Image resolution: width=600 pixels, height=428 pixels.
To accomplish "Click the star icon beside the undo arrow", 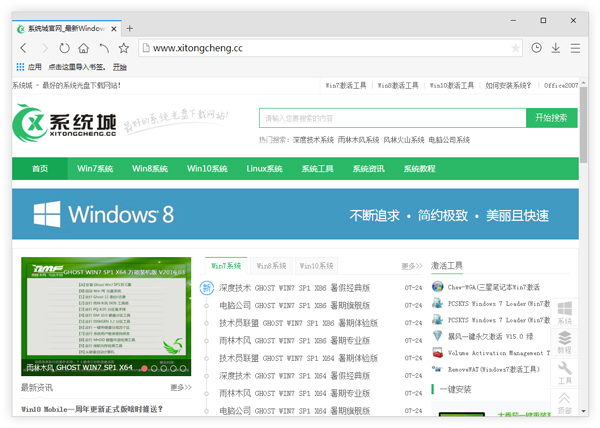I will (x=124, y=48).
